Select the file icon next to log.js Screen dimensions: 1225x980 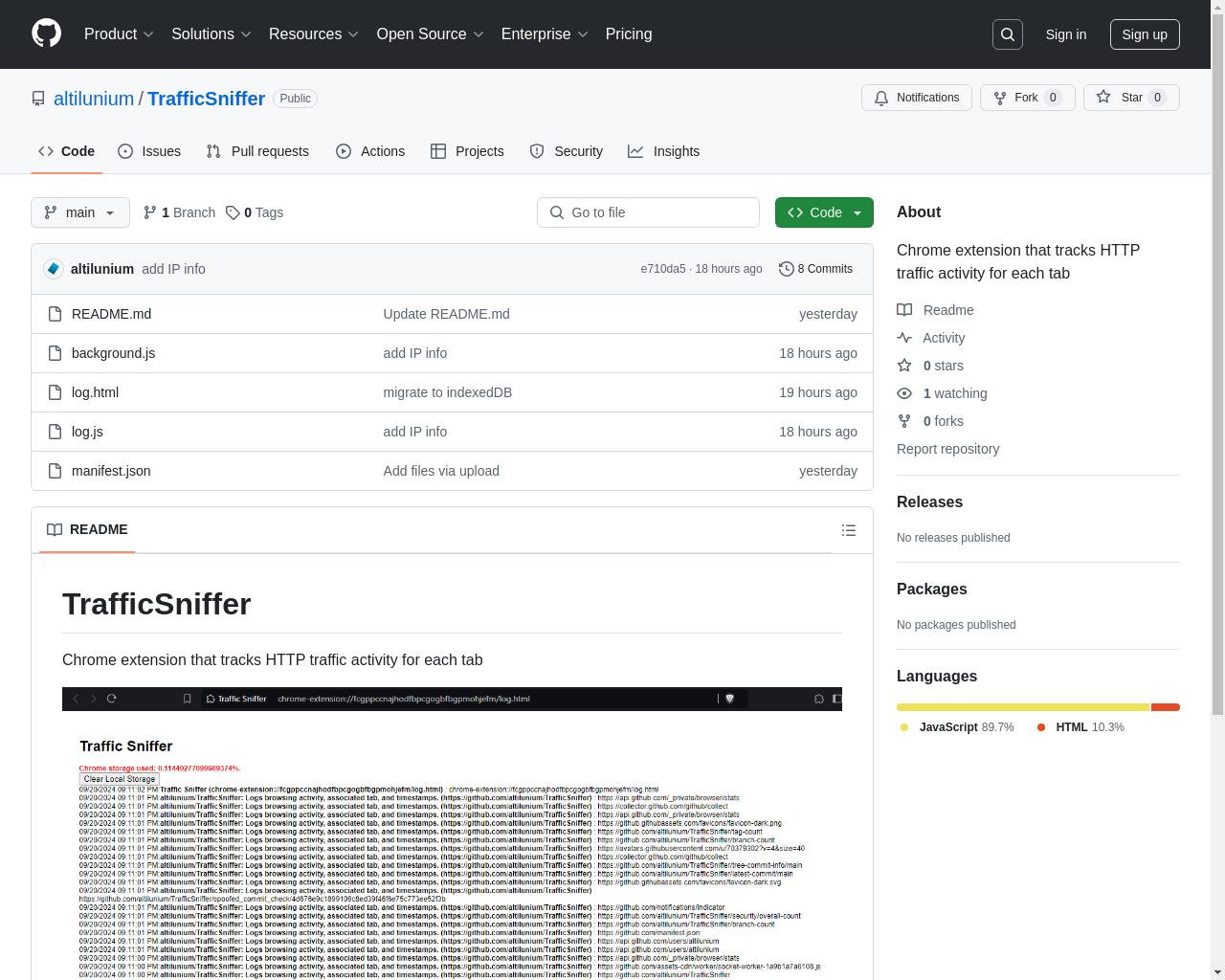[x=55, y=432]
